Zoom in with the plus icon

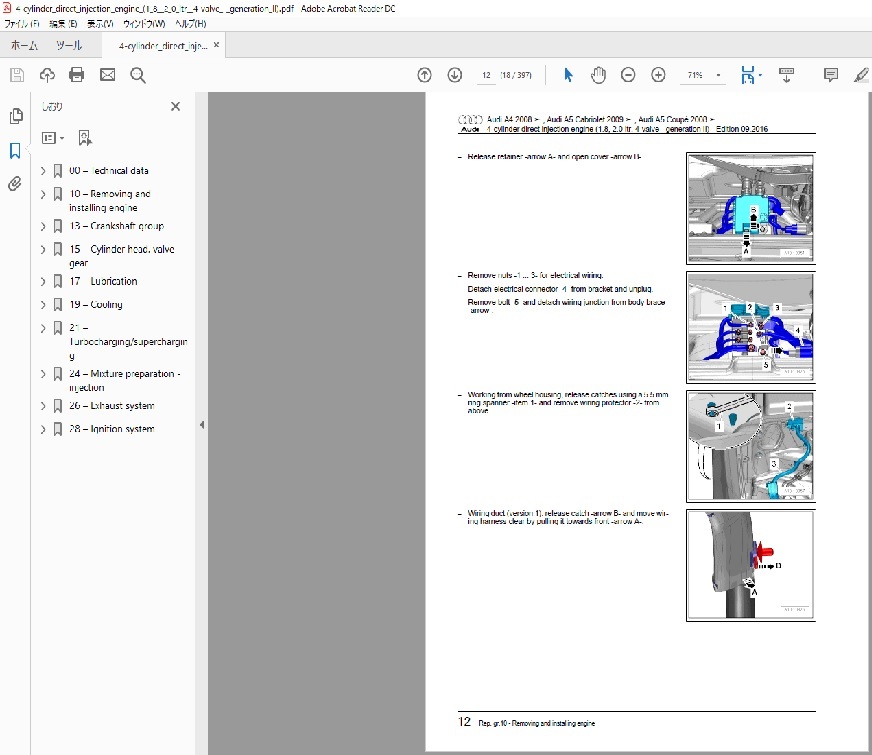(x=658, y=75)
